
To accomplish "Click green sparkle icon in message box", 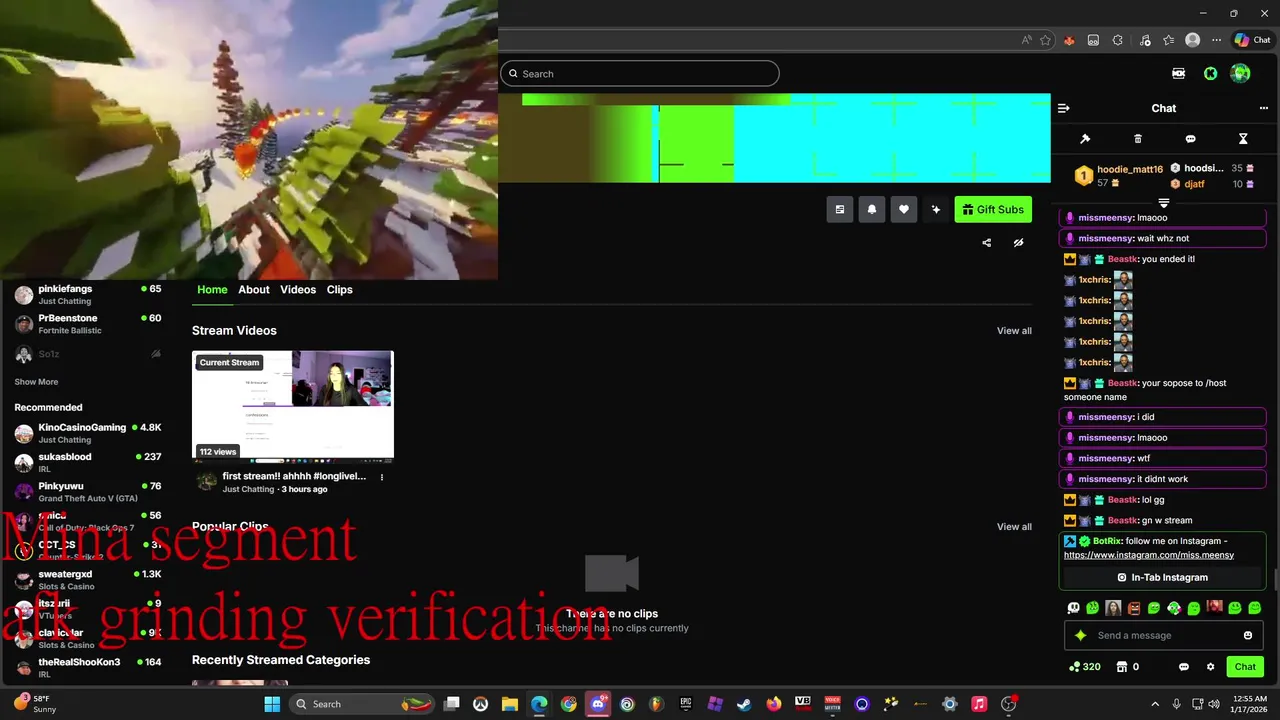I will coord(1080,635).
